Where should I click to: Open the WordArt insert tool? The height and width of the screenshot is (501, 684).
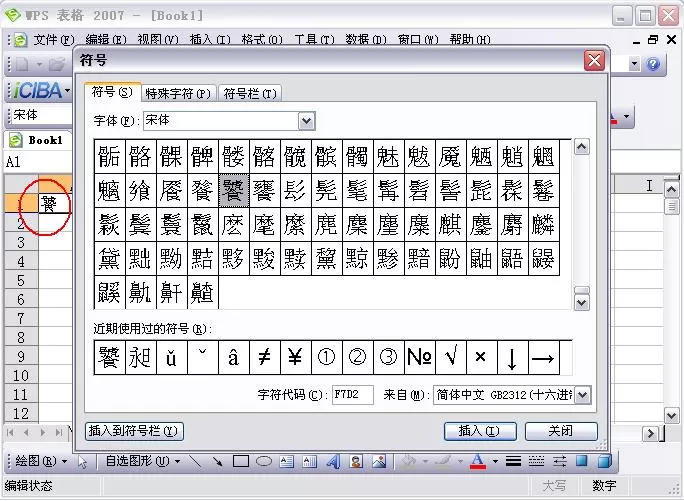pyautogui.click(x=333, y=461)
